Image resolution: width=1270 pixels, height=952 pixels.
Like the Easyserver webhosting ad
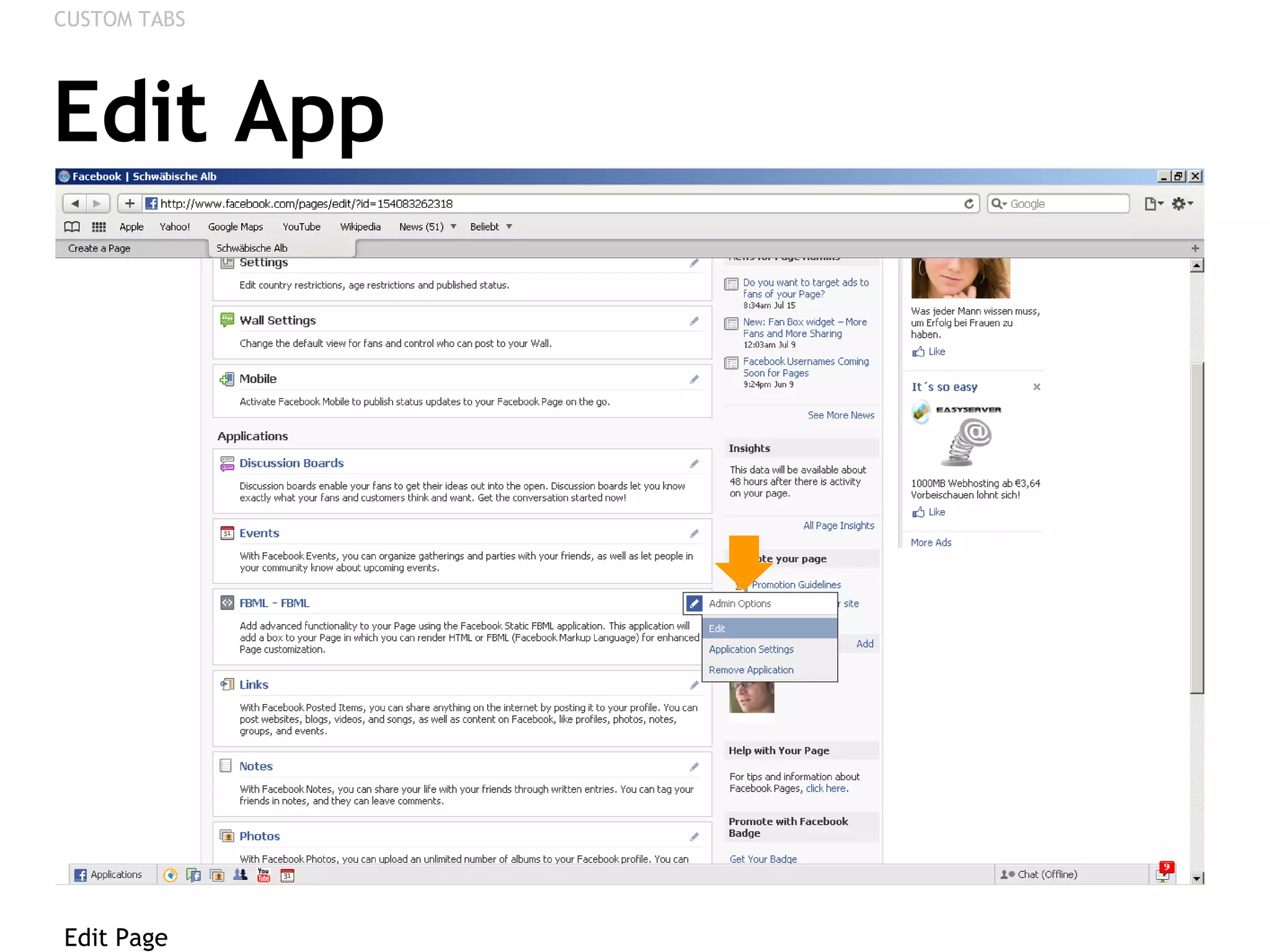pos(928,512)
